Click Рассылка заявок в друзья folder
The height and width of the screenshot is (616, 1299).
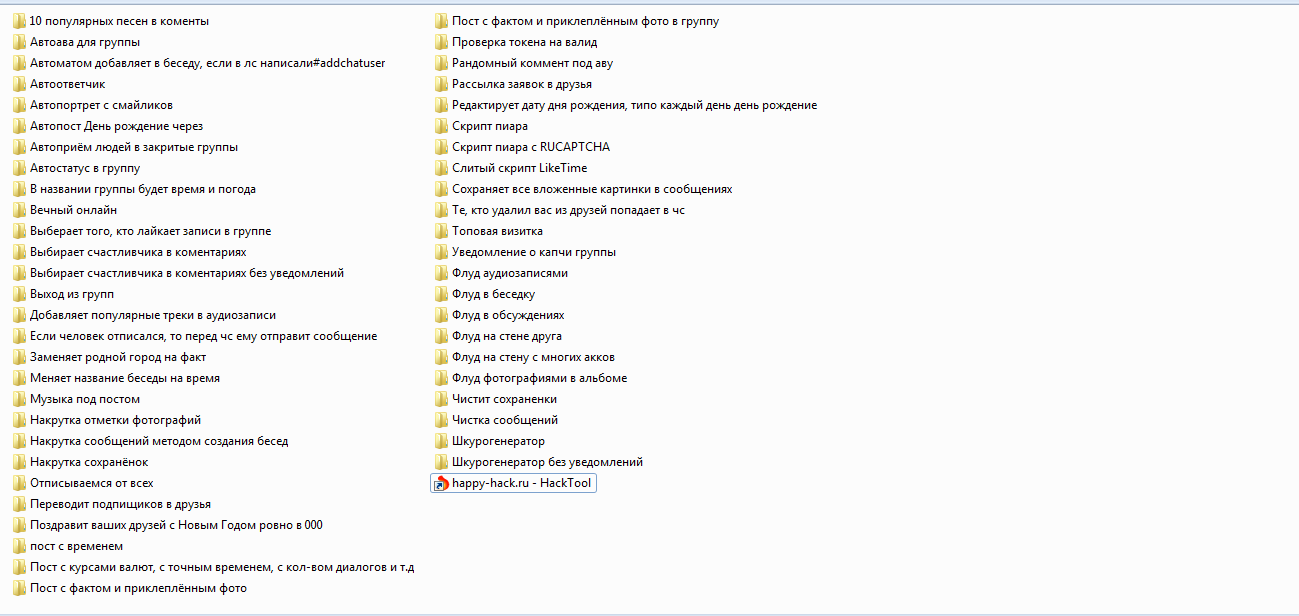(x=521, y=84)
